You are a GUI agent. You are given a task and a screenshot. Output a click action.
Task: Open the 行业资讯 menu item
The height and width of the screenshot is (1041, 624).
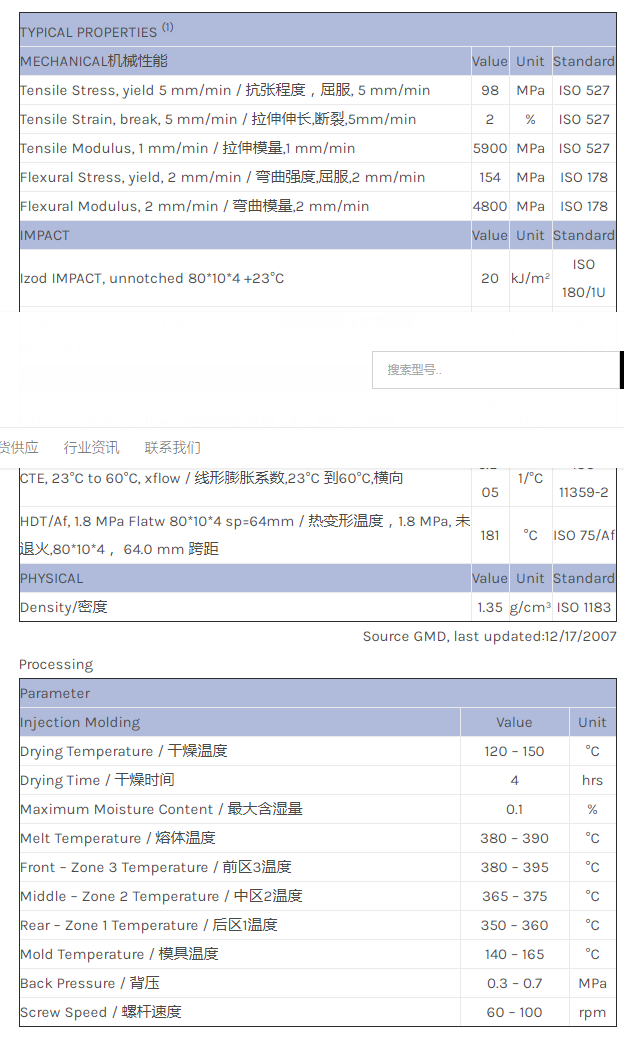[91, 447]
